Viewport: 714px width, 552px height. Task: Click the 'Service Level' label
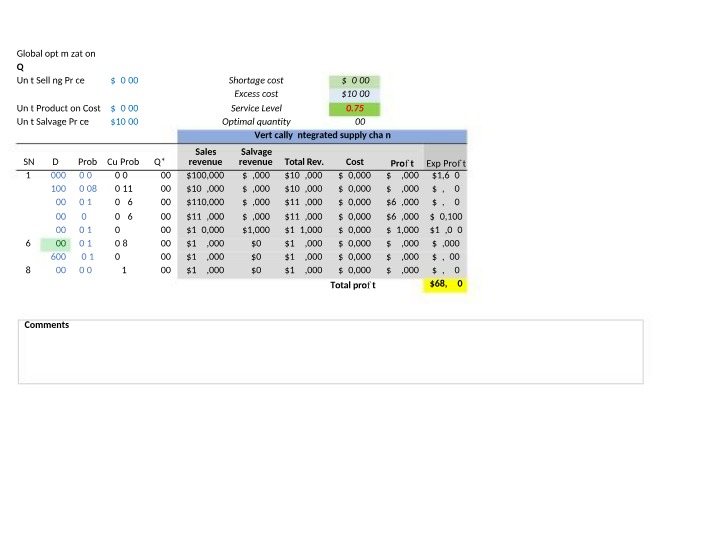(256, 108)
